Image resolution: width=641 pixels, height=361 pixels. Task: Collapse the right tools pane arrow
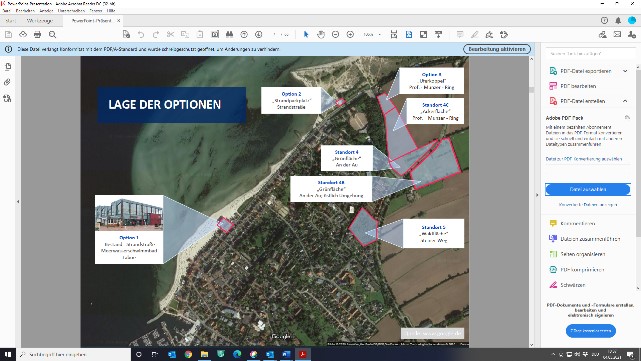(x=537, y=195)
